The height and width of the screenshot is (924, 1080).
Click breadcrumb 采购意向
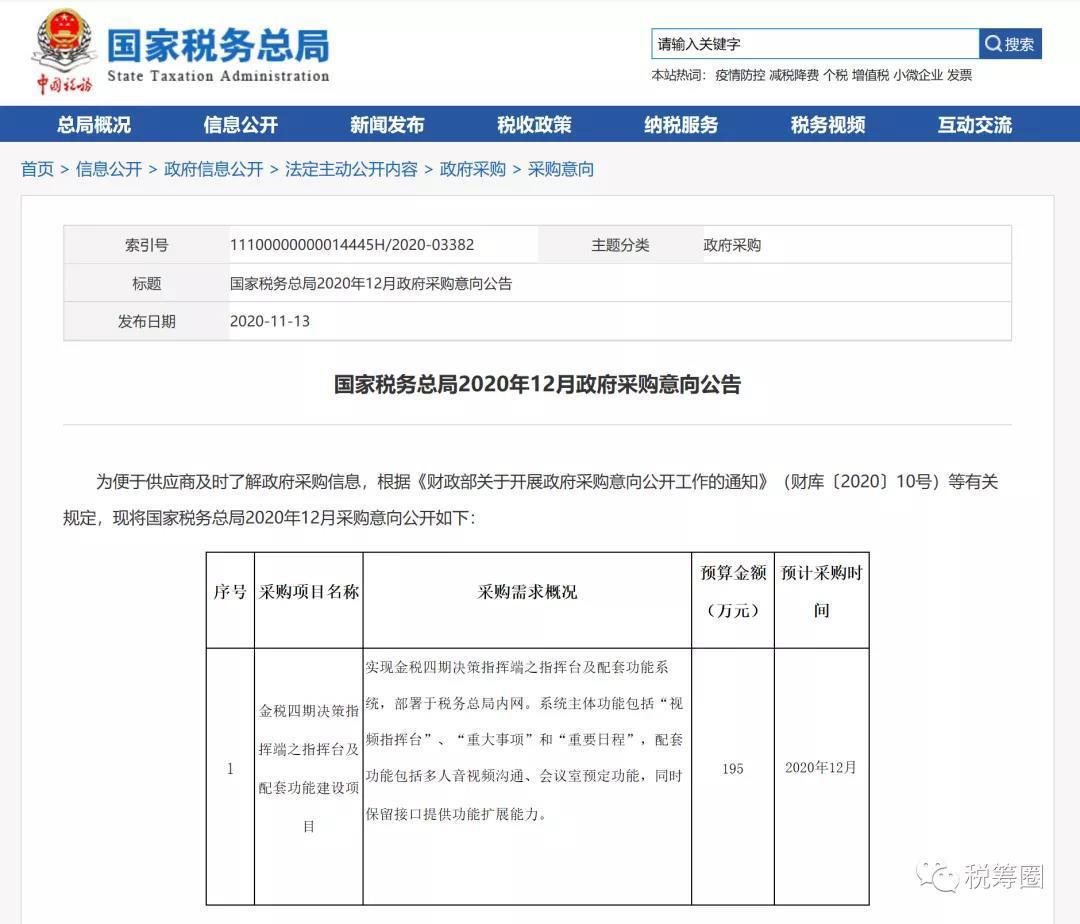[x=561, y=169]
